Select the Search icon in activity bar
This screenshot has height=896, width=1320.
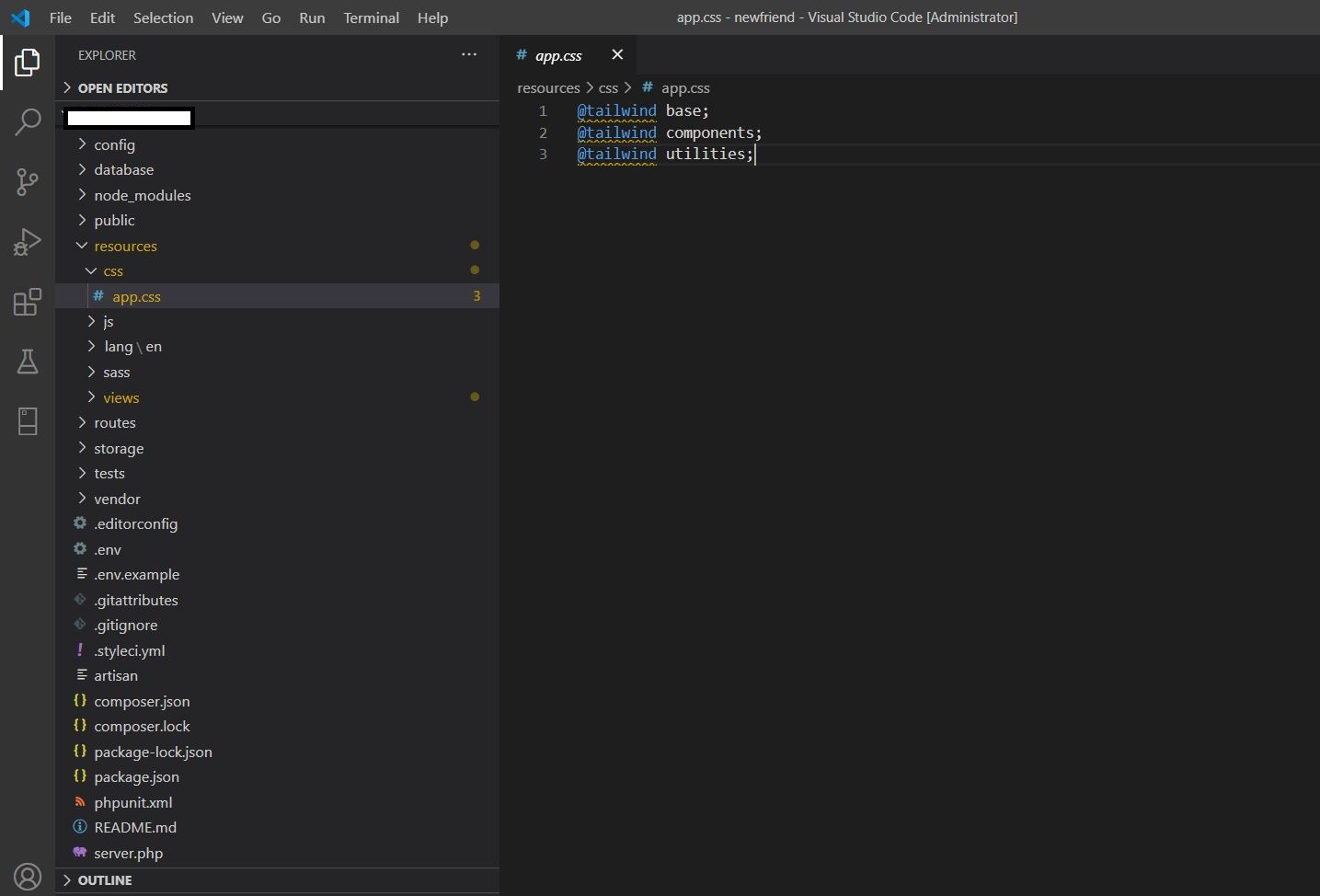27,121
